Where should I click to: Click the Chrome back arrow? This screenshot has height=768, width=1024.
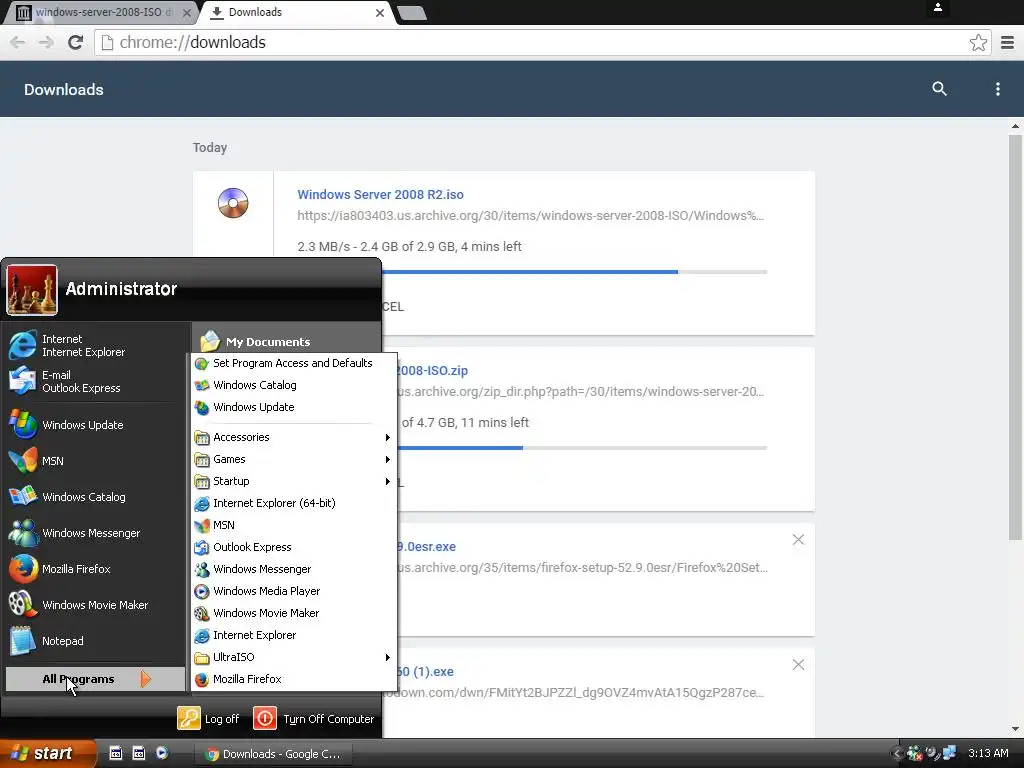(18, 42)
